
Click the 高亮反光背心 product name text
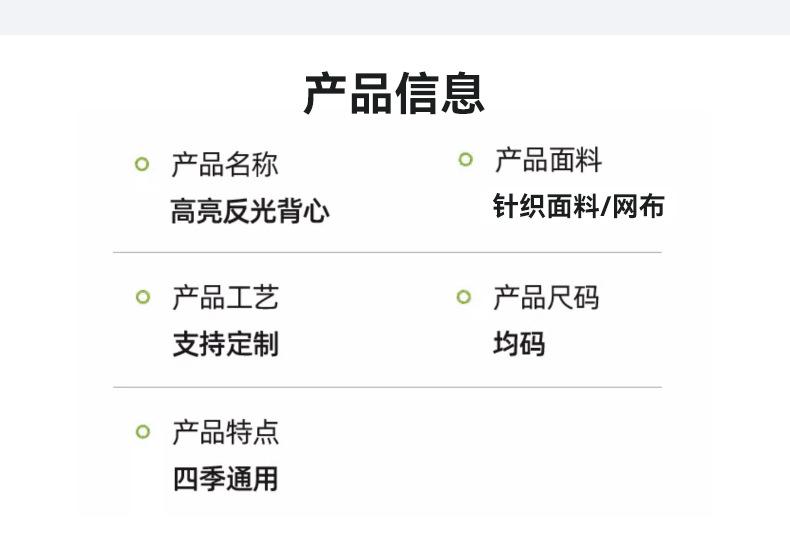point(250,211)
